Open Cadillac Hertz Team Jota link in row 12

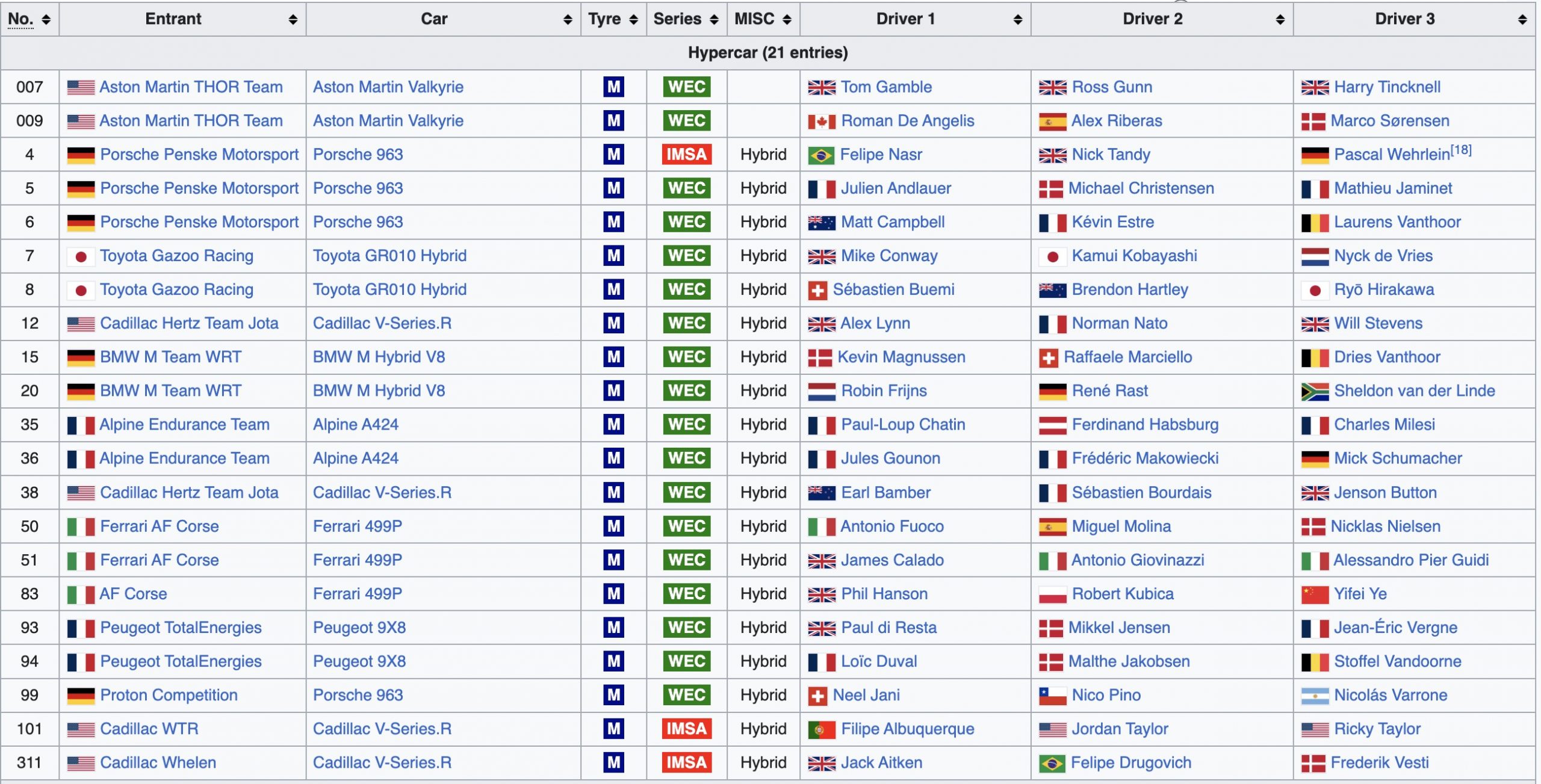189,323
